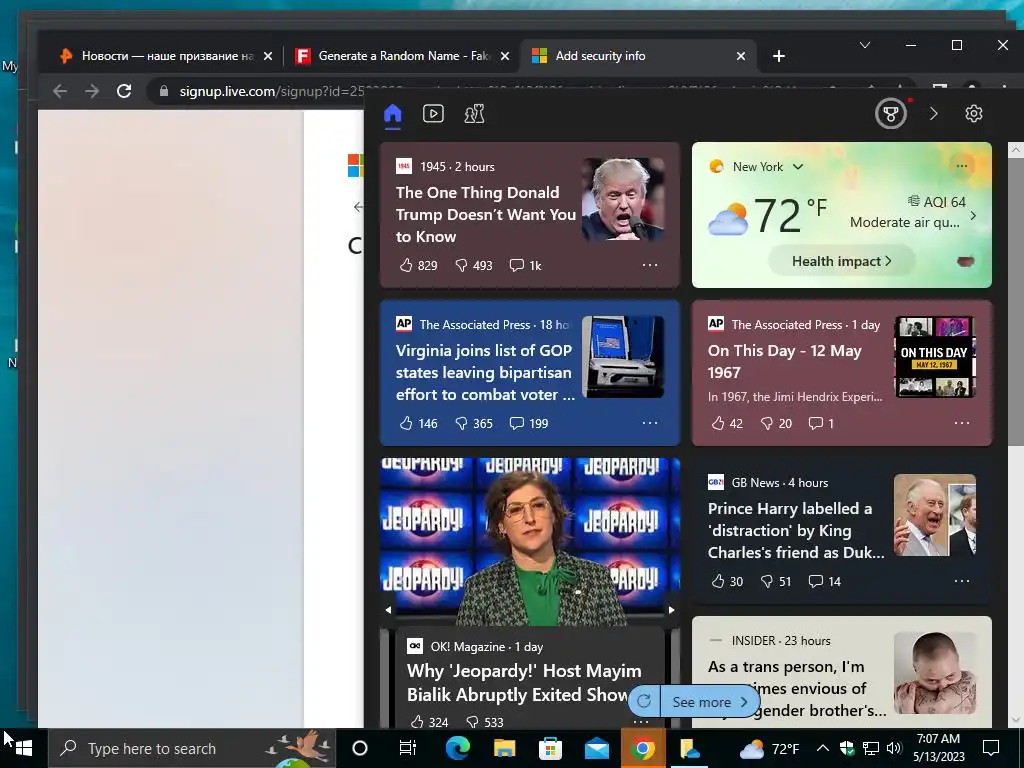This screenshot has width=1024, height=768.
Task: Go to next carousel story arrow
Action: [671, 610]
